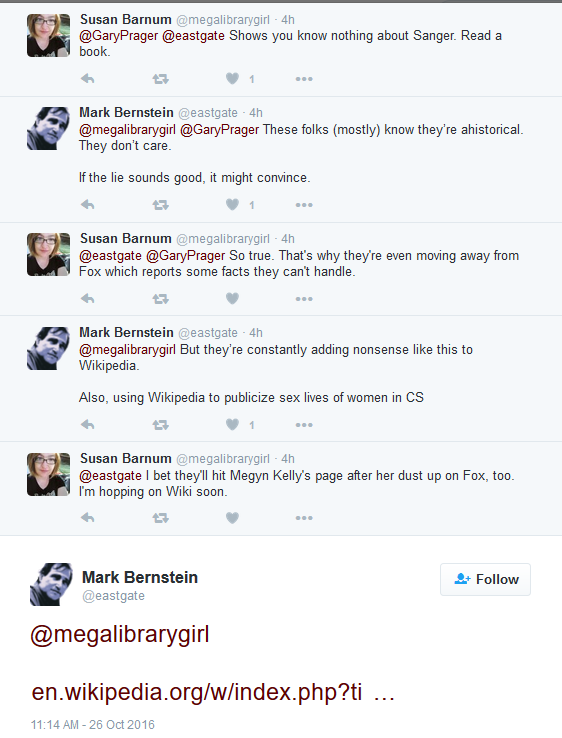The height and width of the screenshot is (738, 562).
Task: Reply to Susan's Megyn Kelly tweet
Action: (88, 518)
